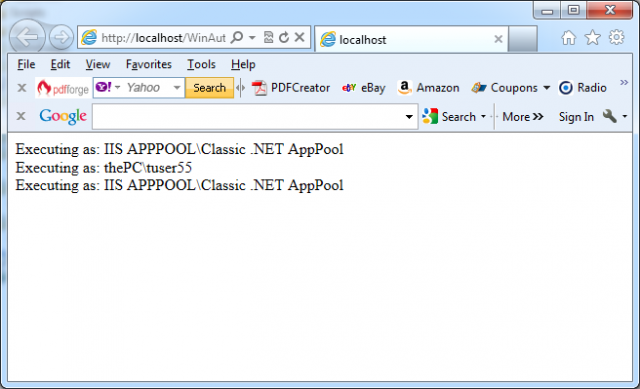Open Google toolbar wrench settings
This screenshot has width=640, height=389.
coord(609,116)
